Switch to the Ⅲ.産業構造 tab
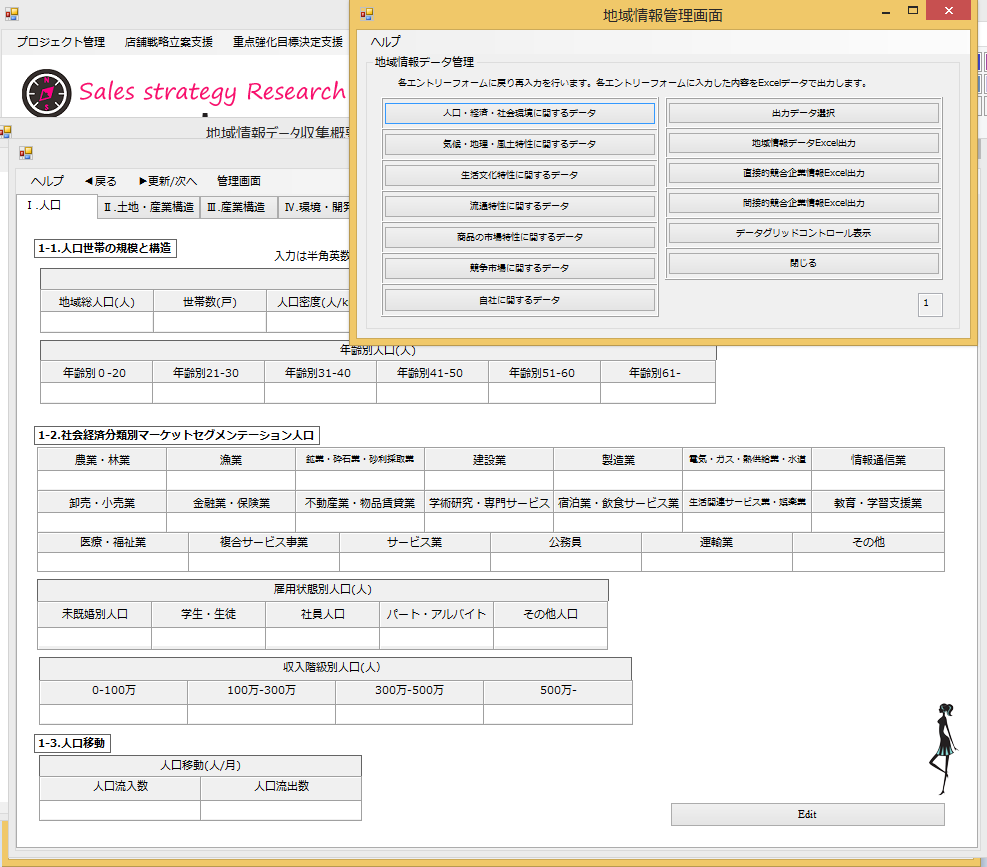This screenshot has height=867, width=987. point(235,207)
